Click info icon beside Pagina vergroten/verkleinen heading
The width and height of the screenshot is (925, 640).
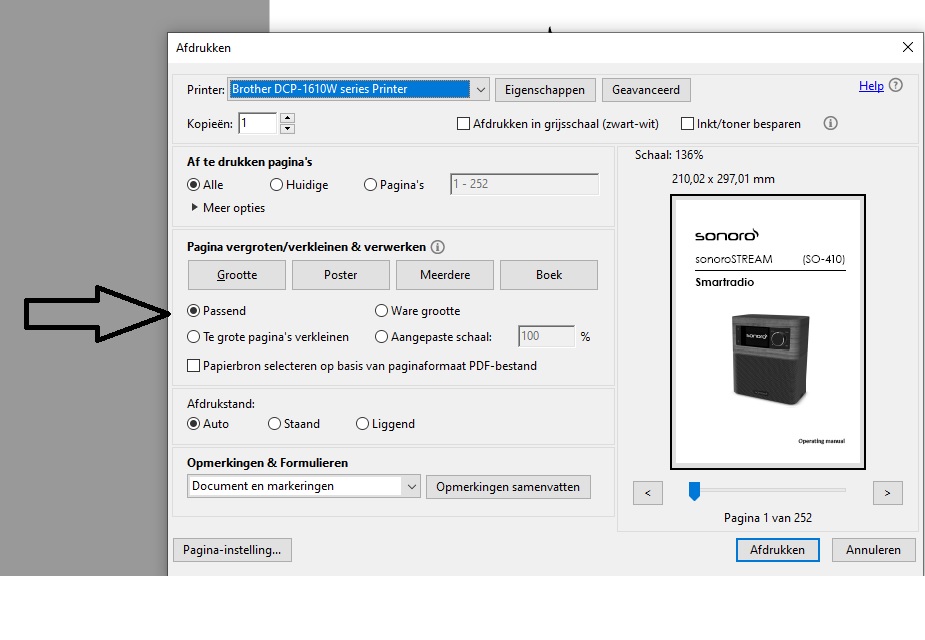point(438,247)
